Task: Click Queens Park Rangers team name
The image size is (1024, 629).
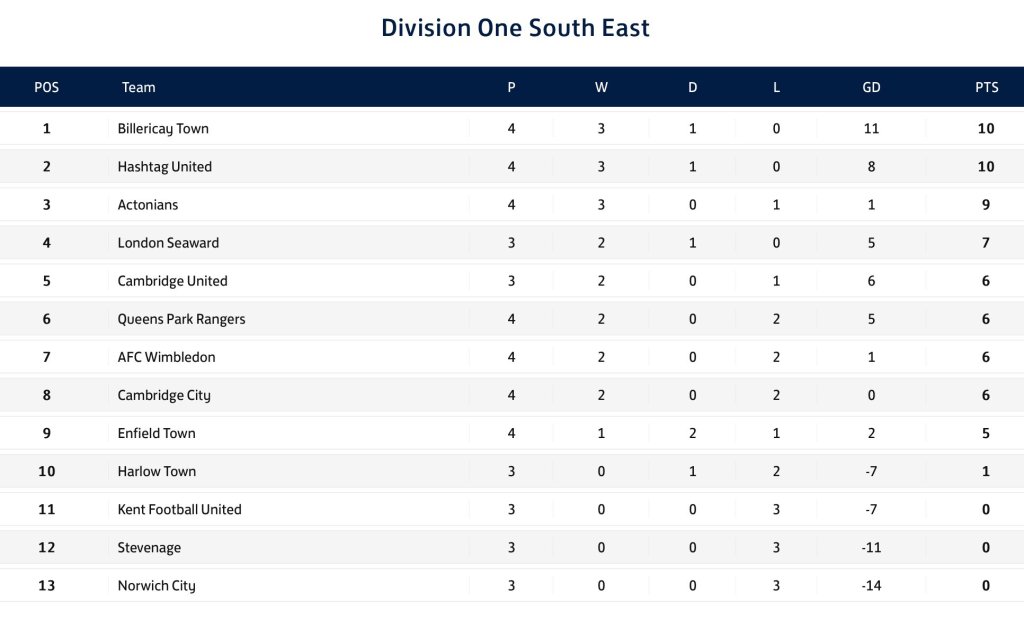Action: point(181,319)
